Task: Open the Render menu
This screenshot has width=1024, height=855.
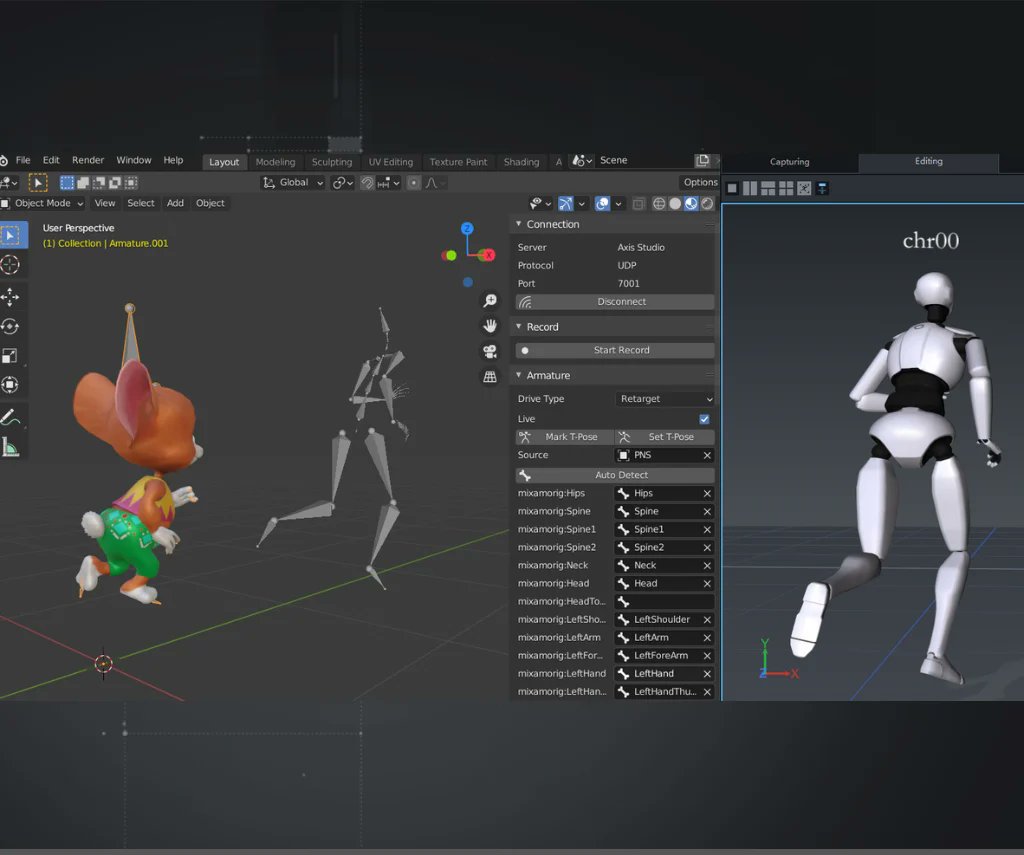Action: pos(88,160)
